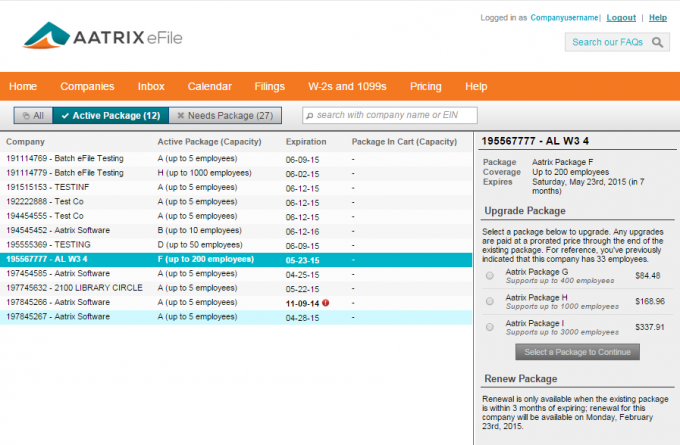680x445 pixels.
Task: Switch to Needs Package (27) filter
Action: pyautogui.click(x=225, y=115)
